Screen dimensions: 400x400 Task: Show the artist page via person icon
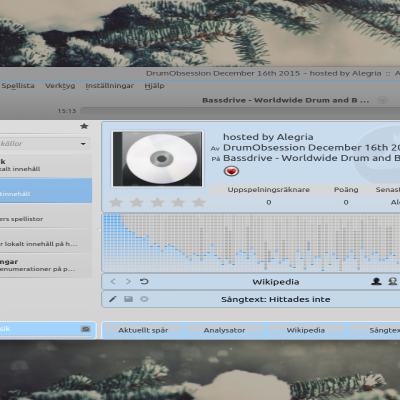tap(376, 282)
